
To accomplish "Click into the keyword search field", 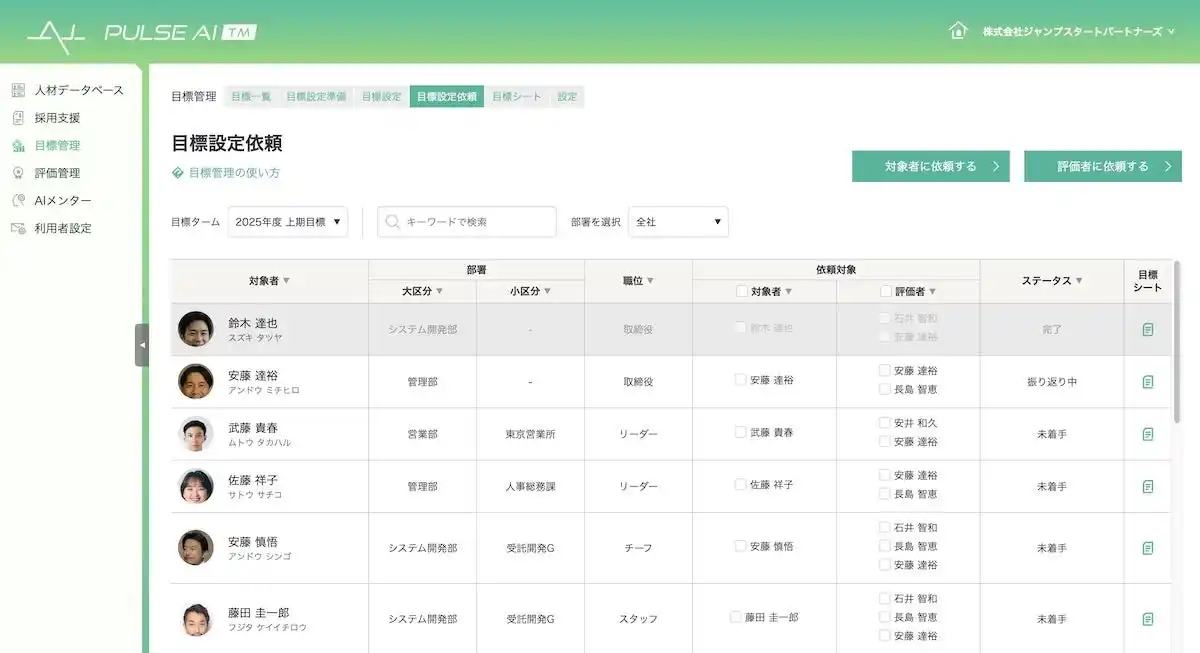I will (x=468, y=222).
